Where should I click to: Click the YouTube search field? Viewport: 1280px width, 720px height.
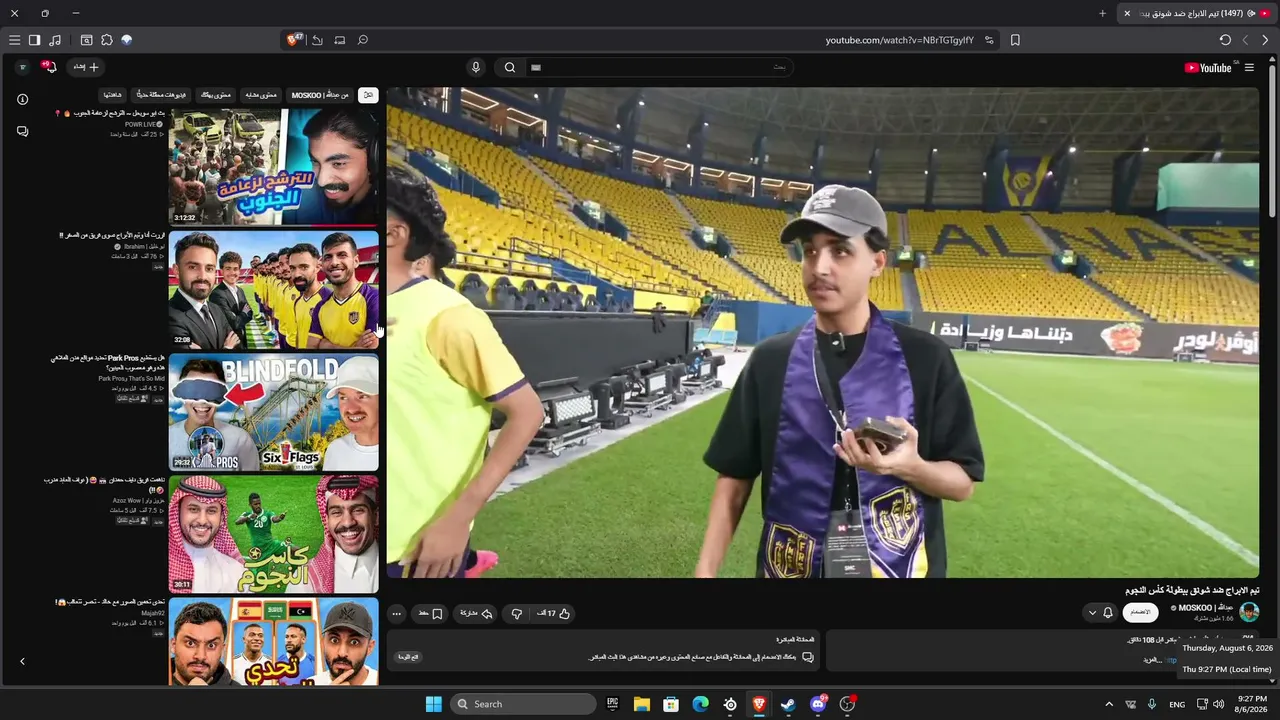[658, 67]
